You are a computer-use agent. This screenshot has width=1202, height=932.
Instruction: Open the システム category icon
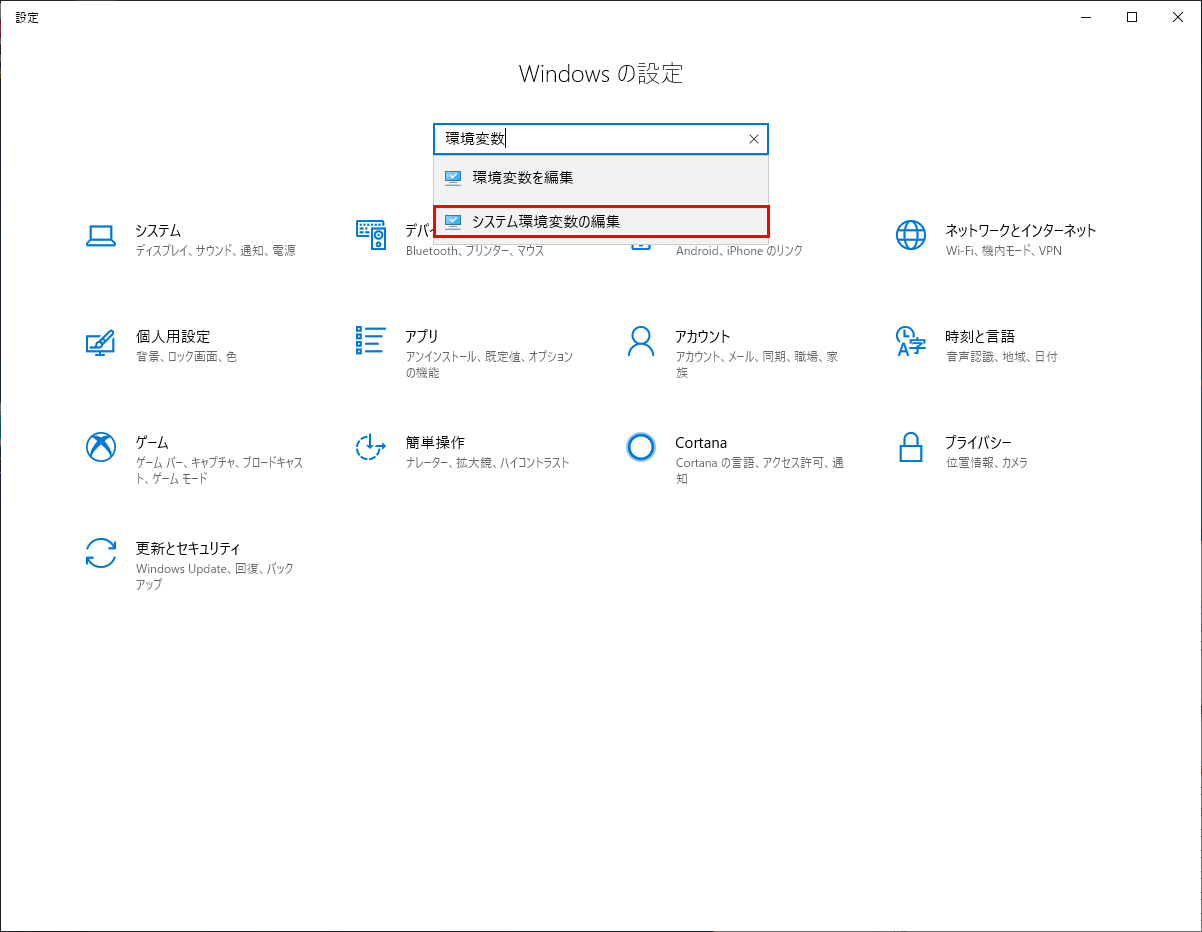point(101,235)
